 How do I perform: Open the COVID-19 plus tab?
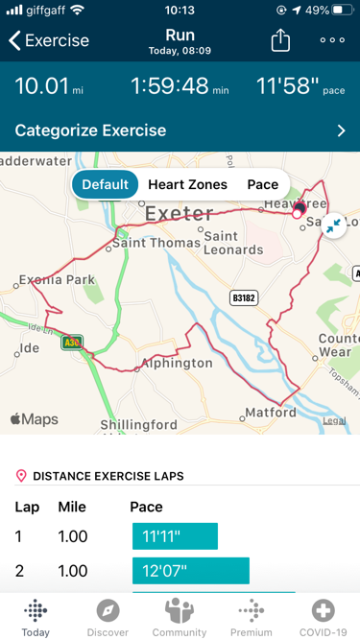pyautogui.click(x=323, y=618)
